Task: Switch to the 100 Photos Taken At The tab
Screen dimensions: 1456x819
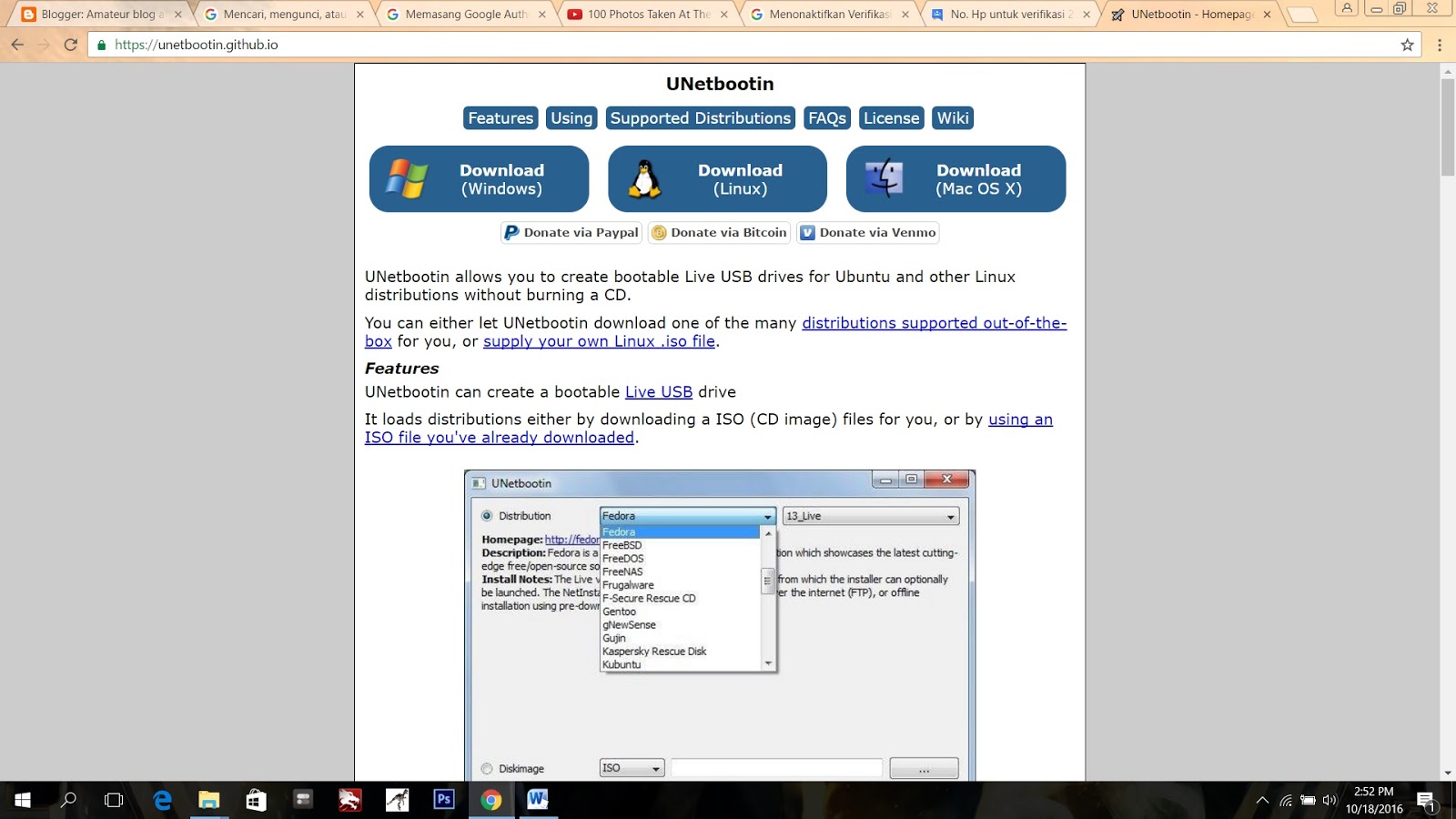Action: pyautogui.click(x=647, y=15)
